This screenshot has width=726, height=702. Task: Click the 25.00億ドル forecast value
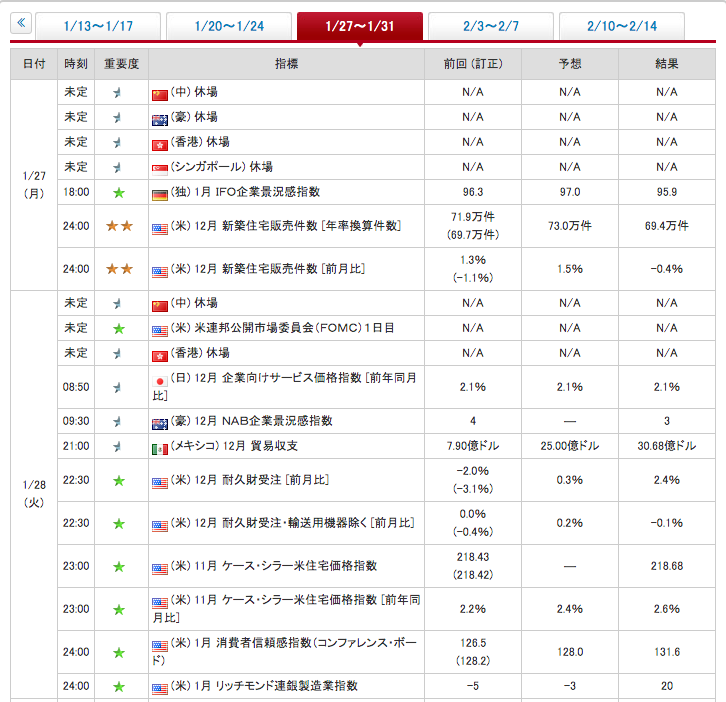tap(570, 446)
